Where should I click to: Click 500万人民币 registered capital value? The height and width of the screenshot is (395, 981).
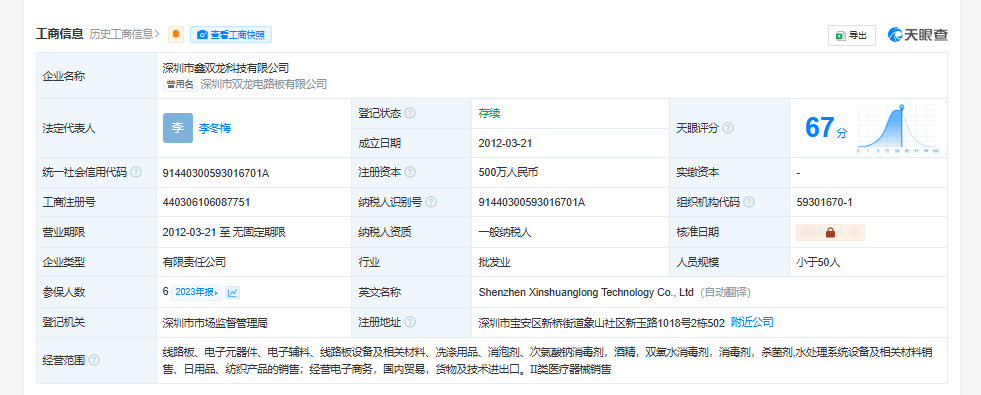pyautogui.click(x=508, y=172)
